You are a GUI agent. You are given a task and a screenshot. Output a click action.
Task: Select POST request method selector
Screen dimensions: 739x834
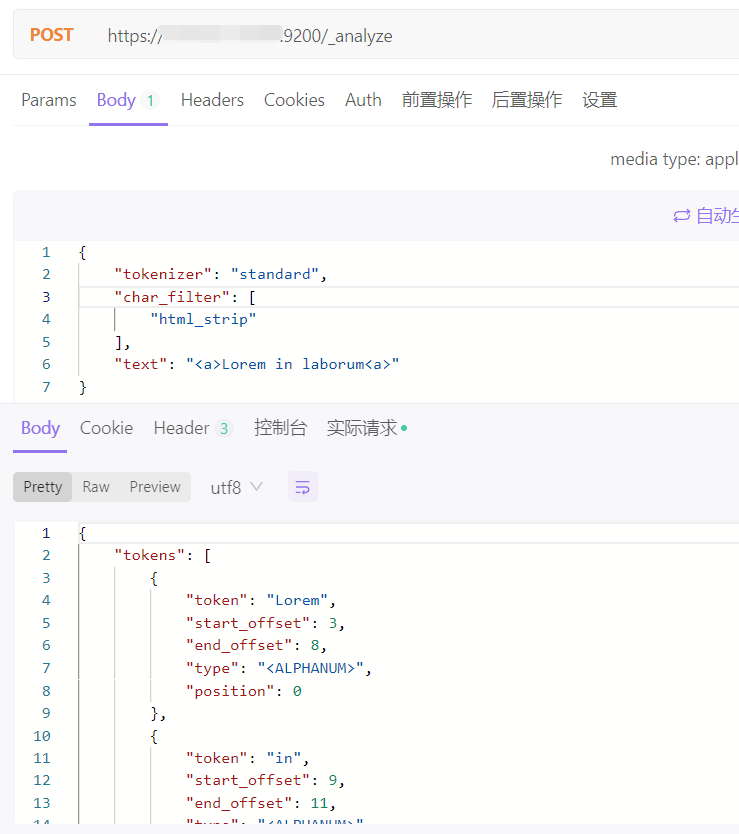click(51, 35)
